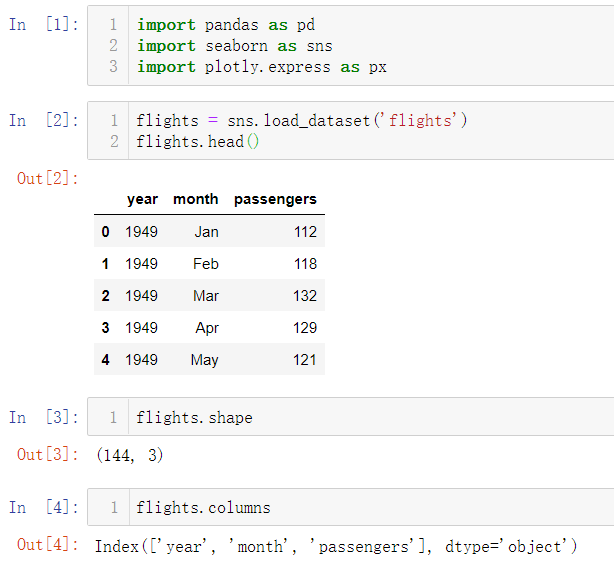Click row index 2 in table
The width and height of the screenshot is (614, 564).
pos(105,296)
